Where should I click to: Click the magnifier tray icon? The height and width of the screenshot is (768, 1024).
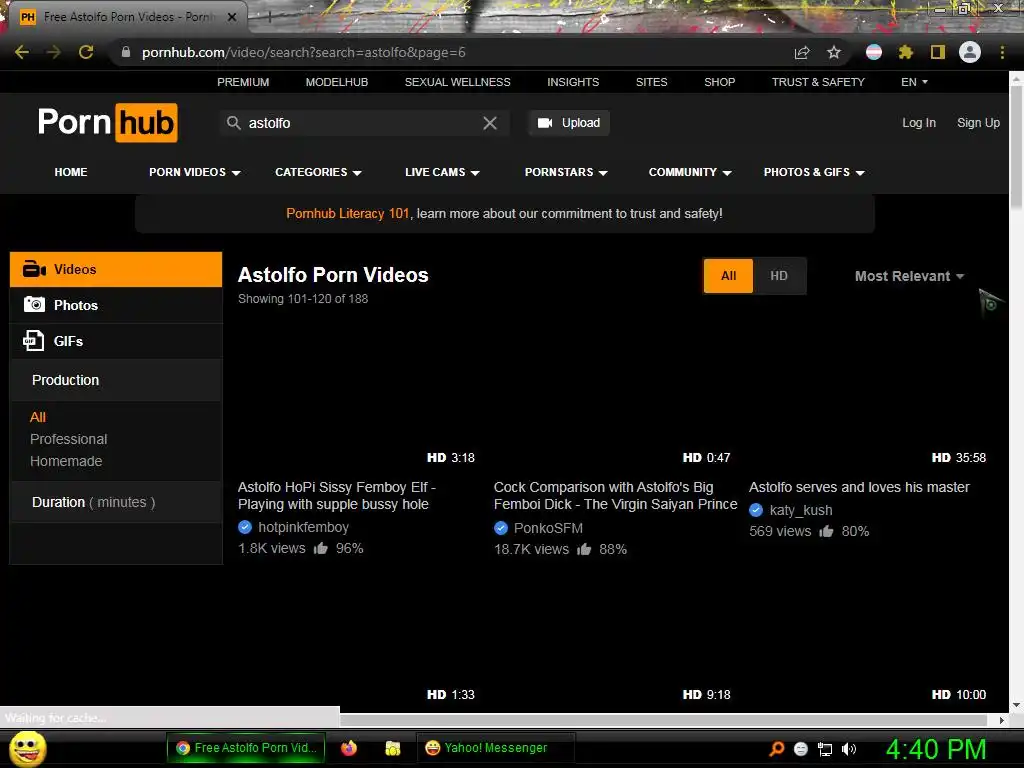pyautogui.click(x=776, y=749)
